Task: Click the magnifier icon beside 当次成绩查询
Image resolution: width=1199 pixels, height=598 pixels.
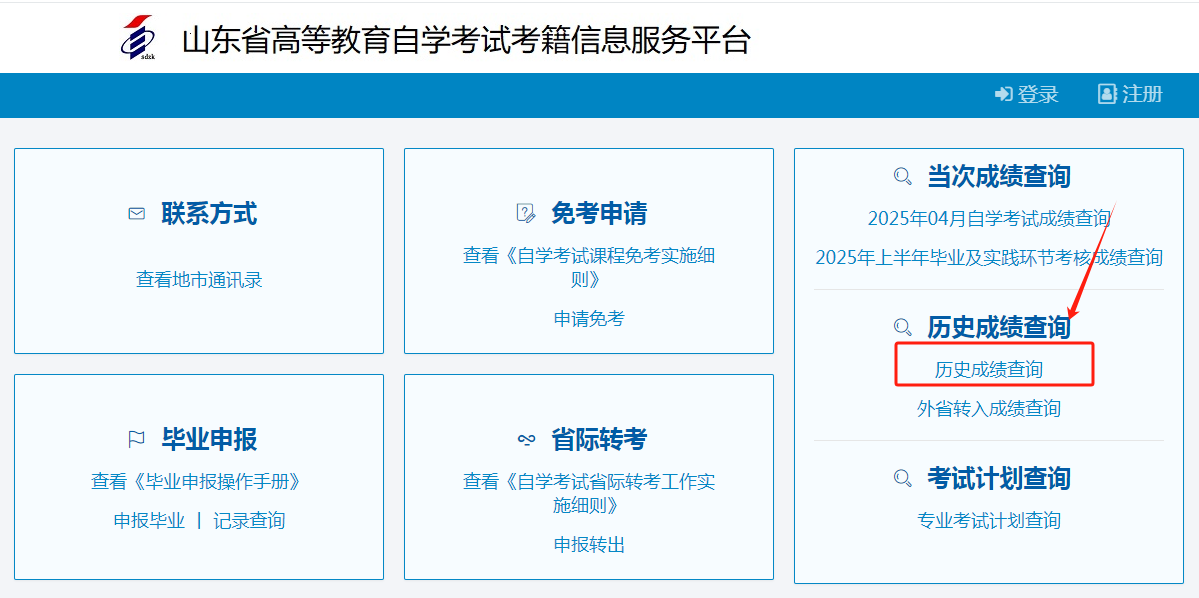Action: click(902, 175)
